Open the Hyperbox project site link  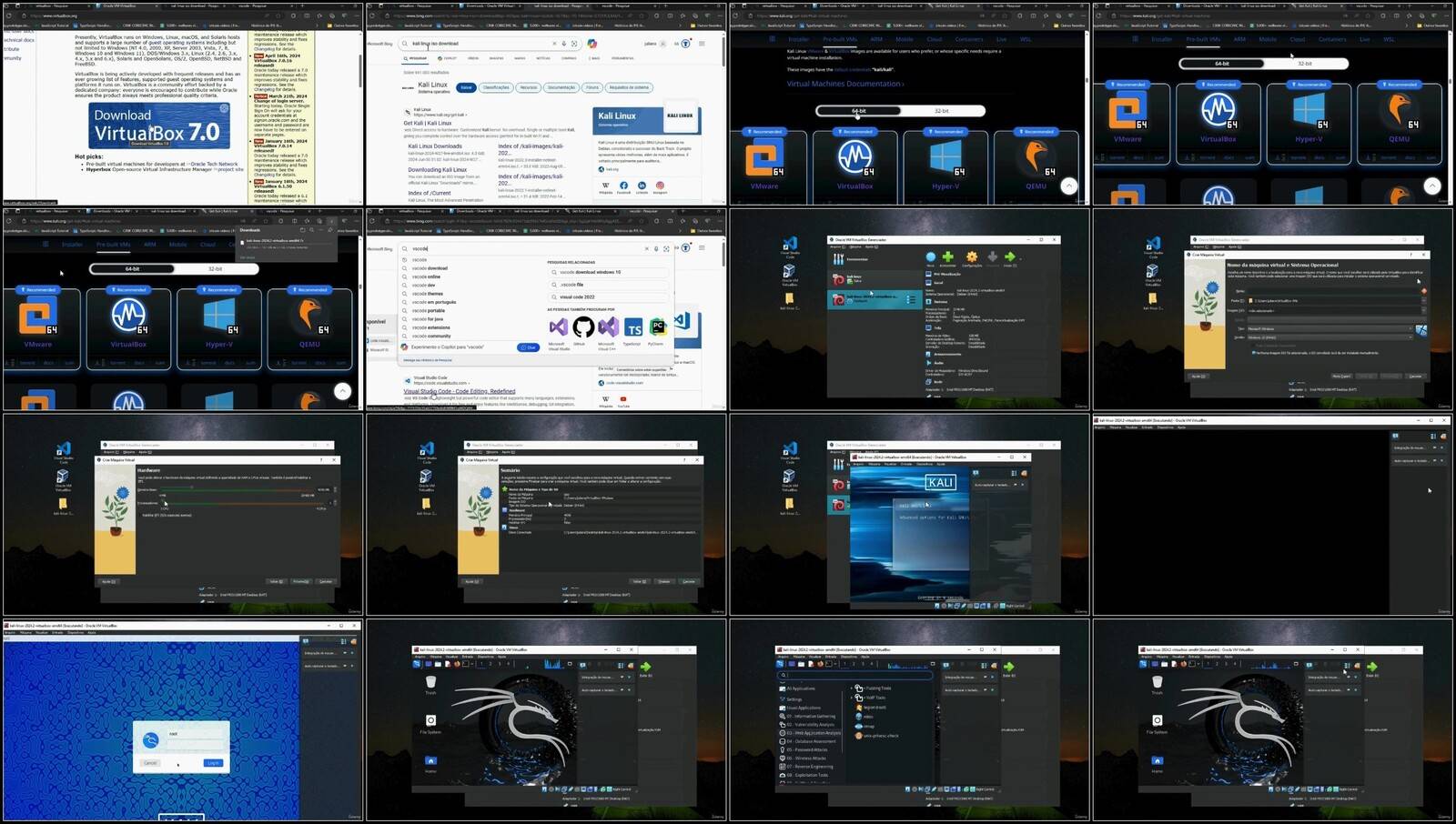point(231,169)
